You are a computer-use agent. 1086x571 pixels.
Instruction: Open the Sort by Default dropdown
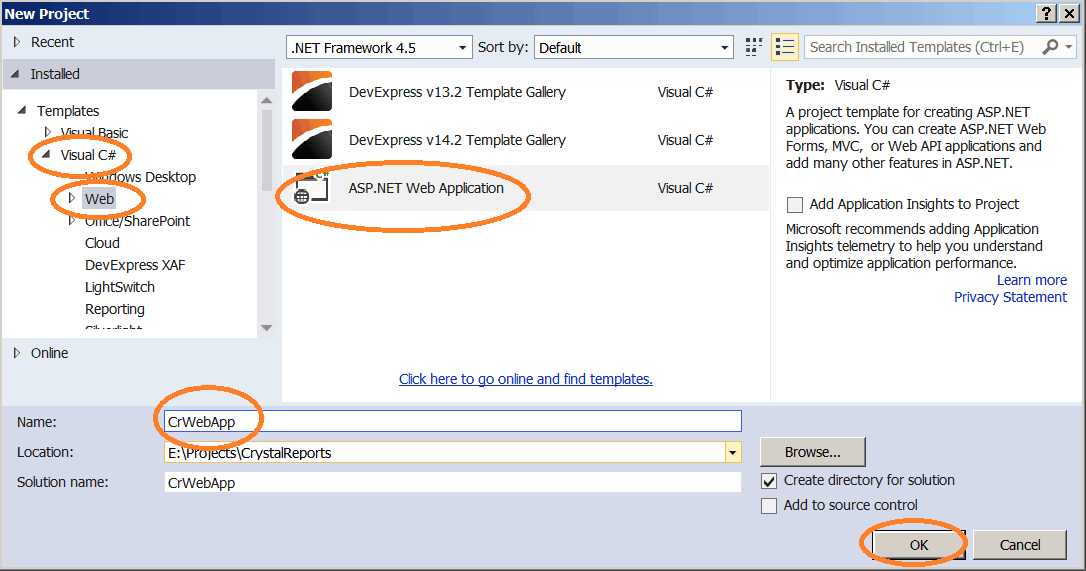[x=724, y=48]
